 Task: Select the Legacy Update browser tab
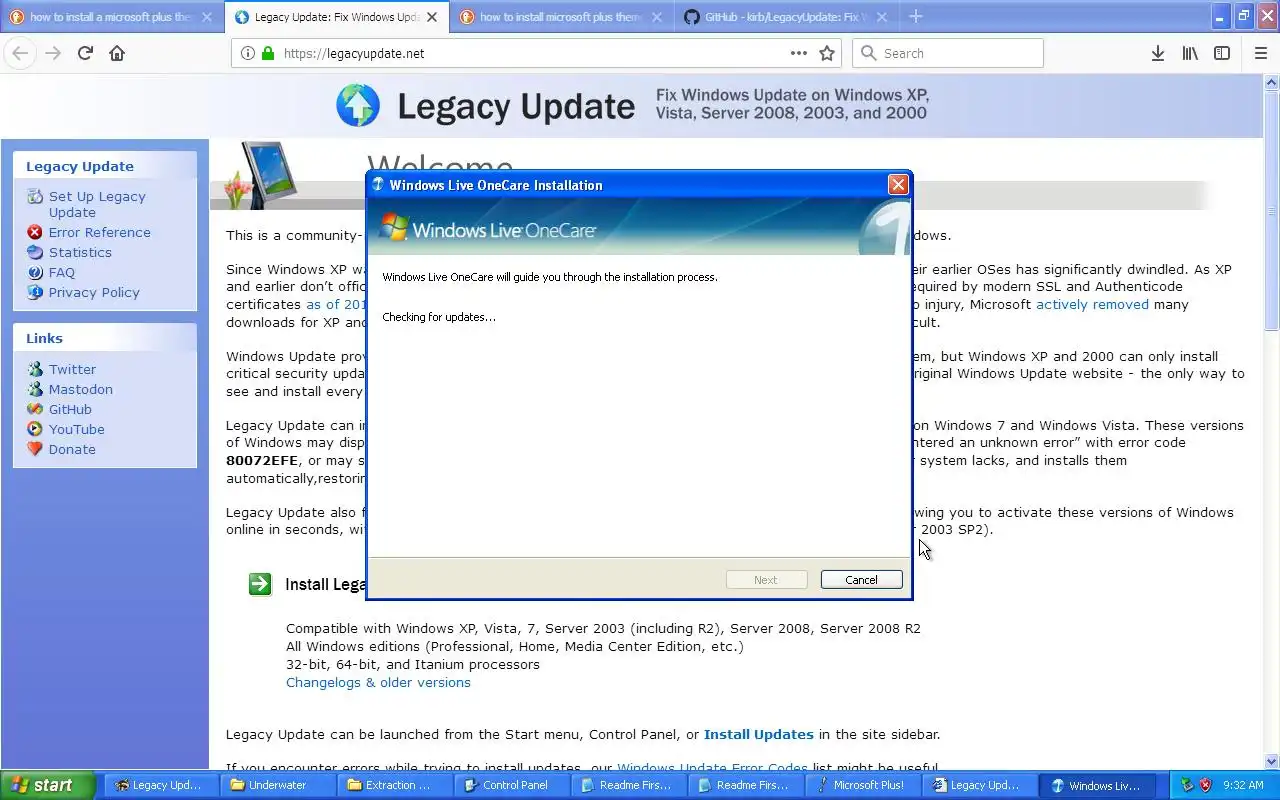336,17
